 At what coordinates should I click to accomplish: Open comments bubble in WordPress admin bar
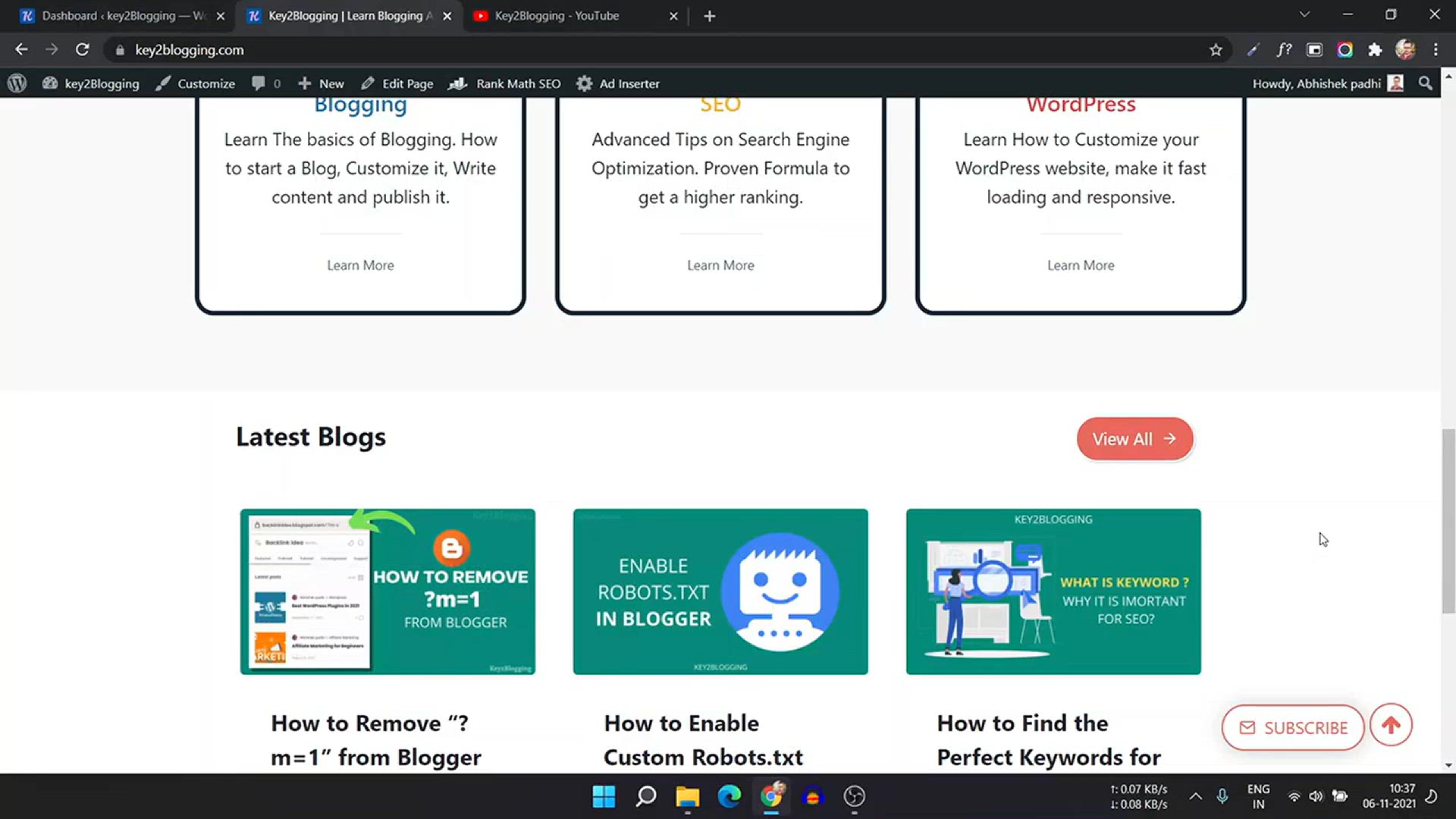click(x=266, y=83)
